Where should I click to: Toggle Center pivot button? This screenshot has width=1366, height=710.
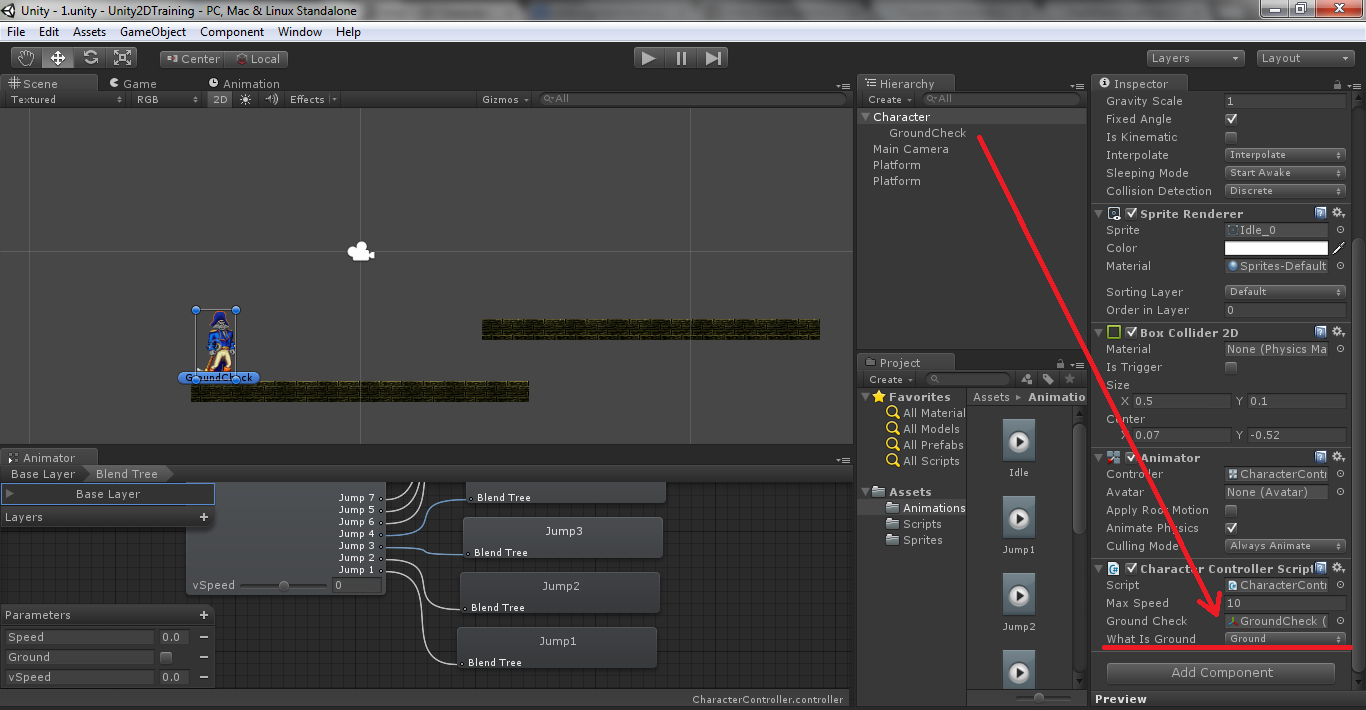(192, 59)
